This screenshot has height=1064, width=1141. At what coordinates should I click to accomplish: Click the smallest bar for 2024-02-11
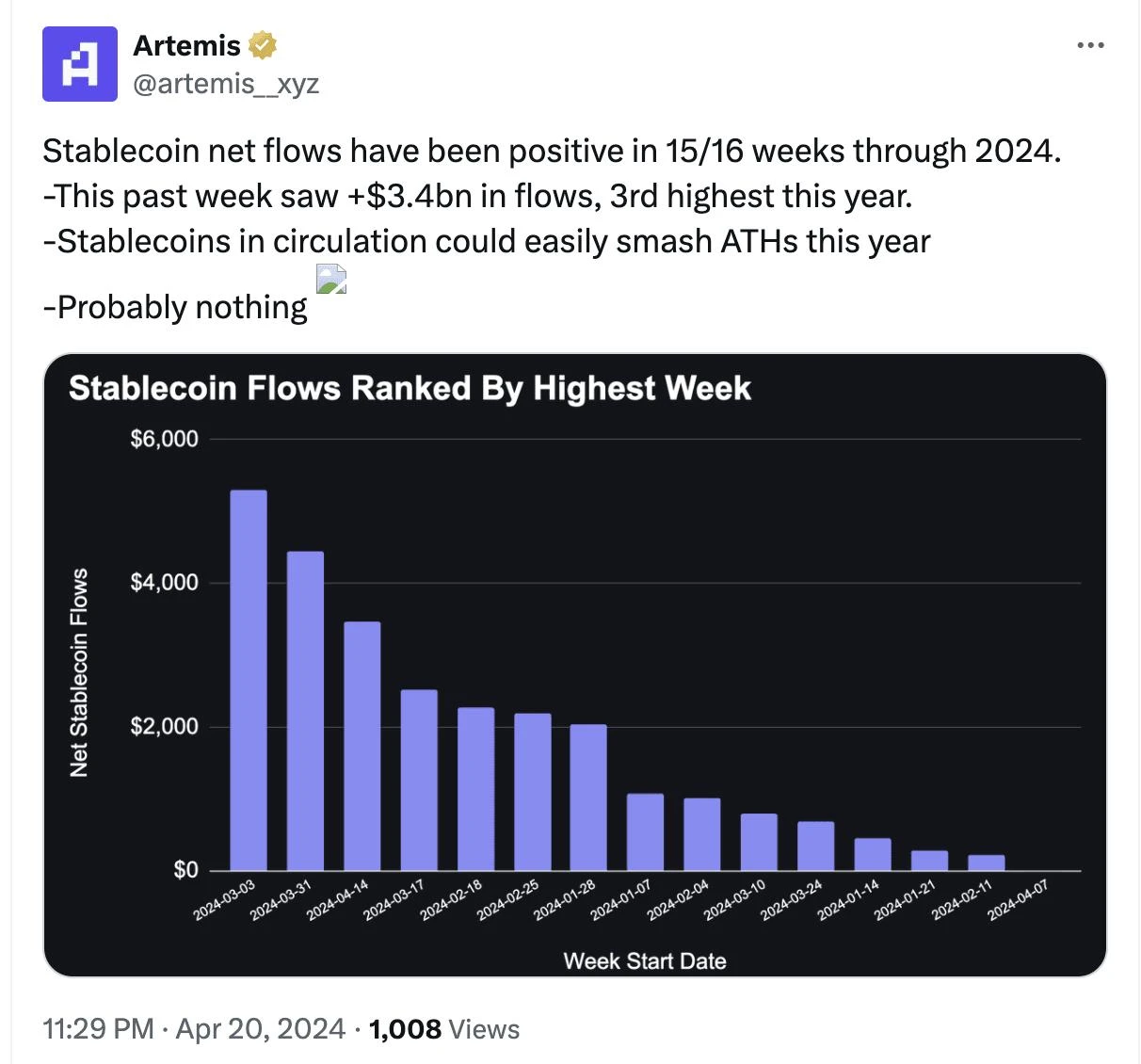pyautogui.click(x=986, y=862)
